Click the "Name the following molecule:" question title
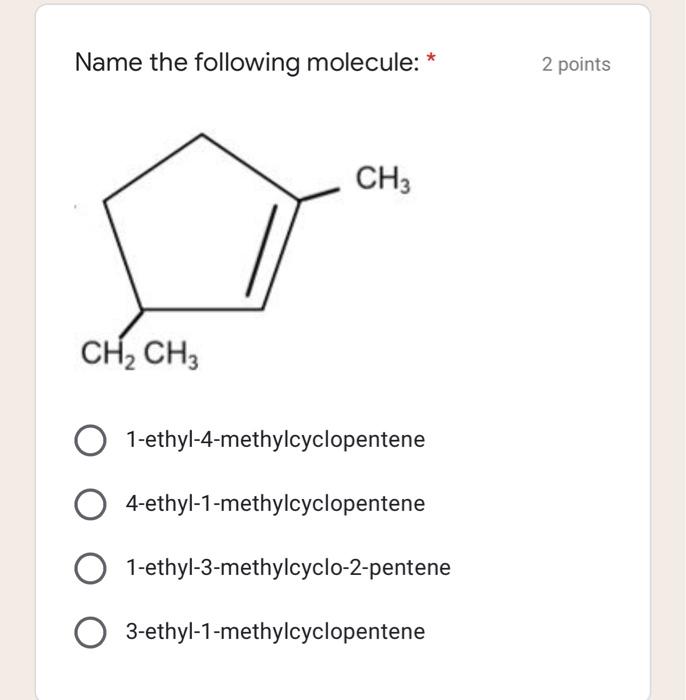This screenshot has height=700, width=686. click(x=247, y=62)
